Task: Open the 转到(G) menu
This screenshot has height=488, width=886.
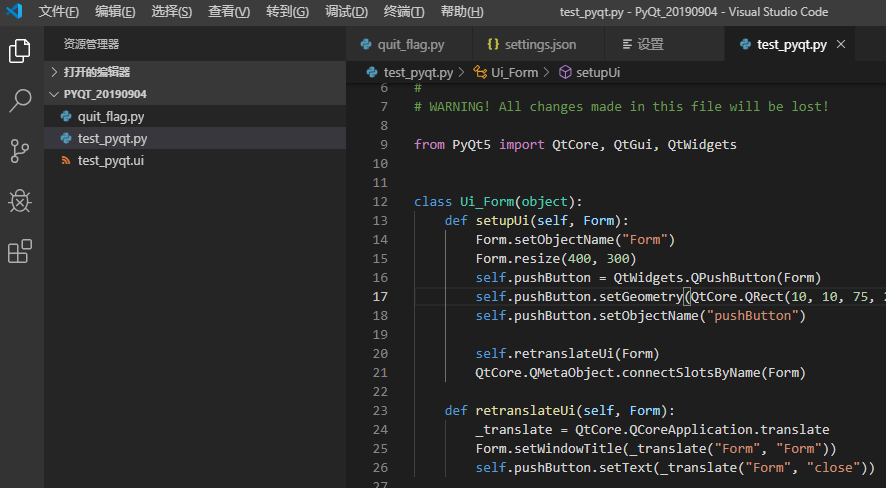Action: tap(288, 11)
